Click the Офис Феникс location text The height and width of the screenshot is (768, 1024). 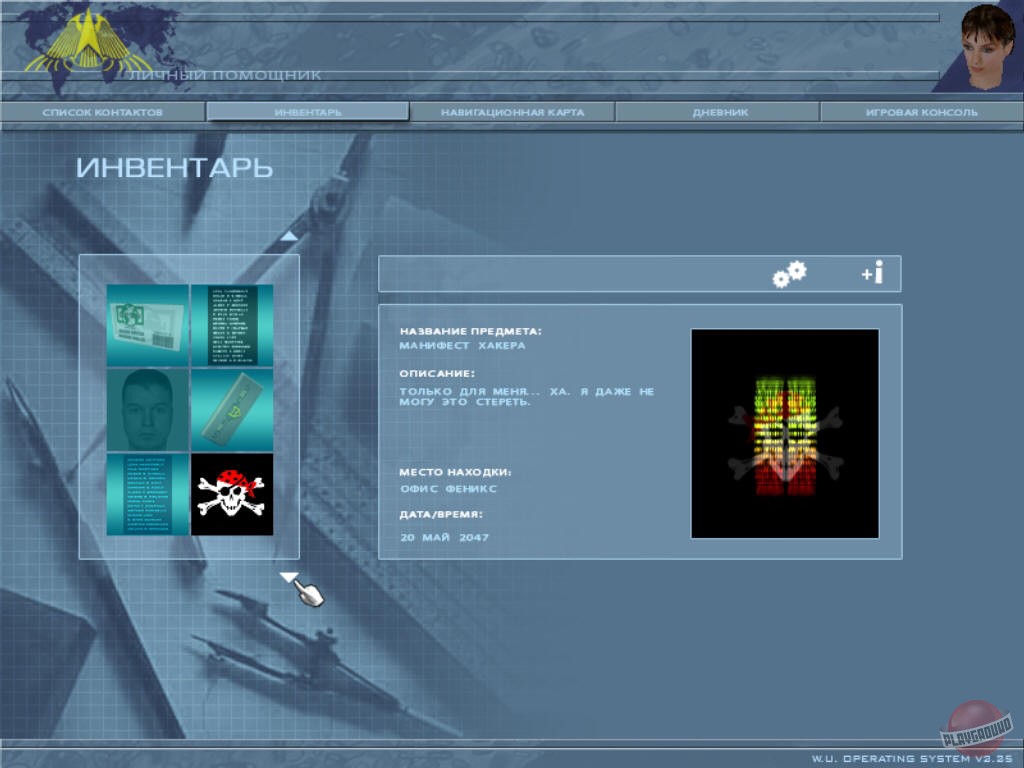[x=448, y=489]
